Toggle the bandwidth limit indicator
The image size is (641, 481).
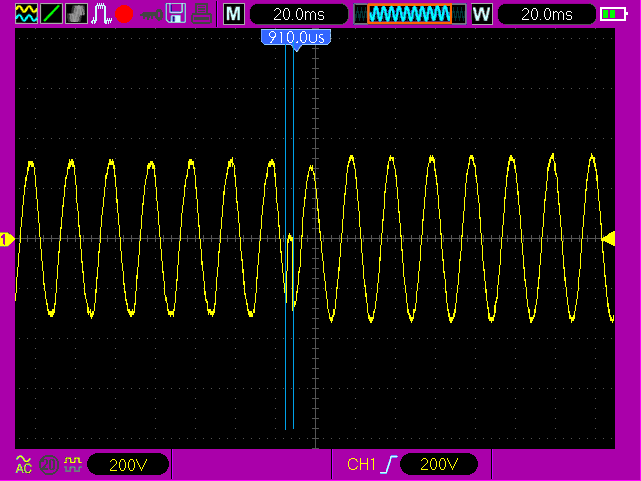pyautogui.click(x=49, y=464)
